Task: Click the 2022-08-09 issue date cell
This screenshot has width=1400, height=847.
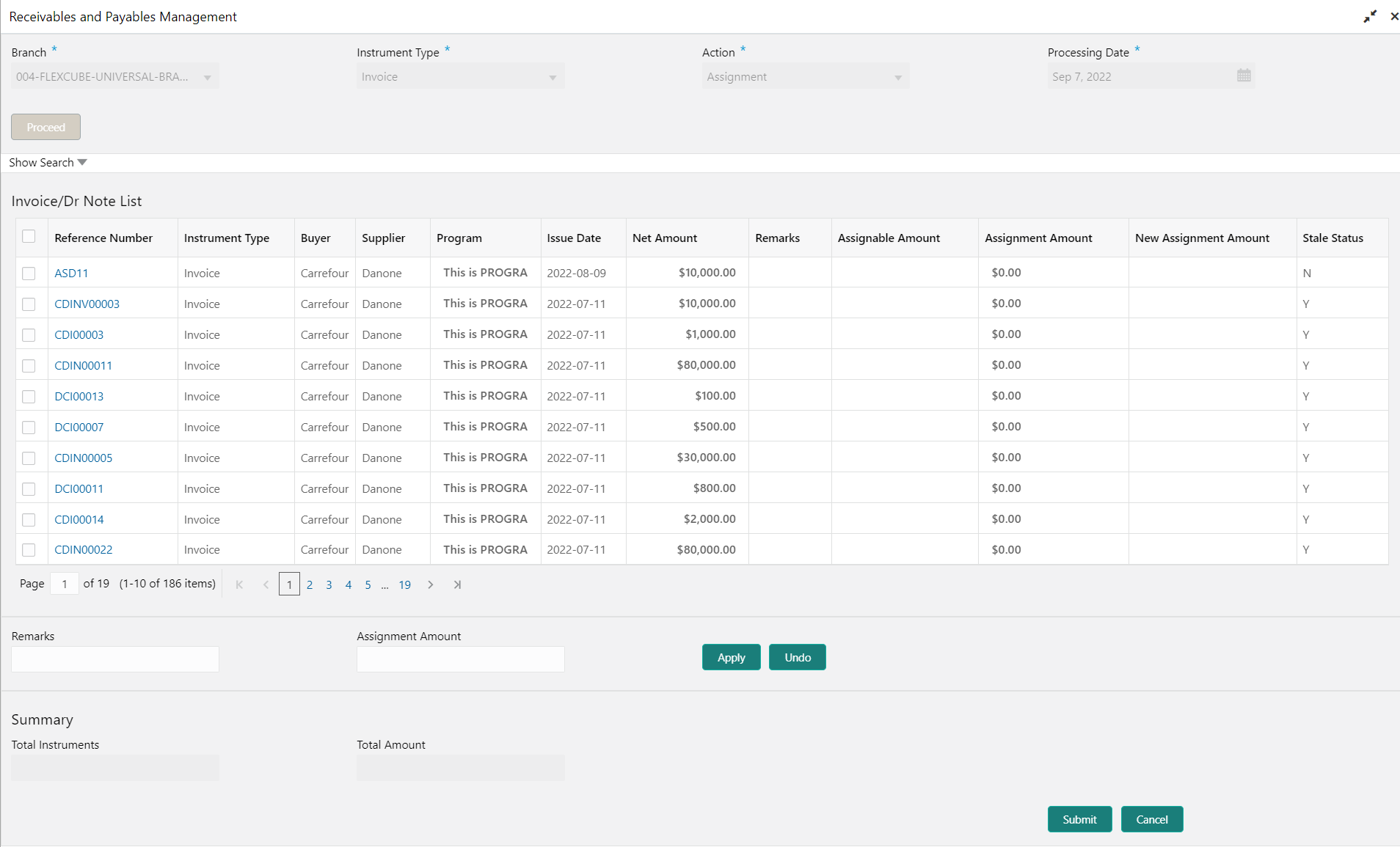Action: (x=583, y=272)
